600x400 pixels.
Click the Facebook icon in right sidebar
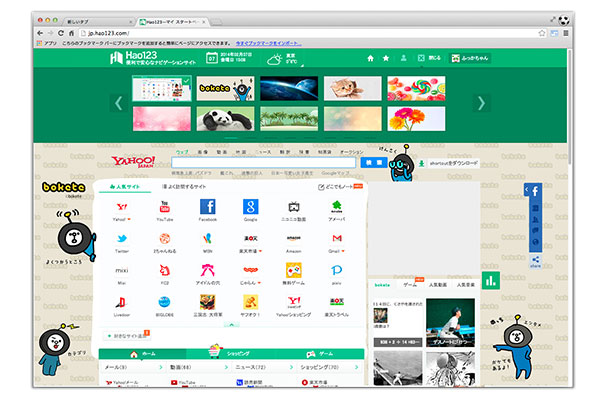535,191
